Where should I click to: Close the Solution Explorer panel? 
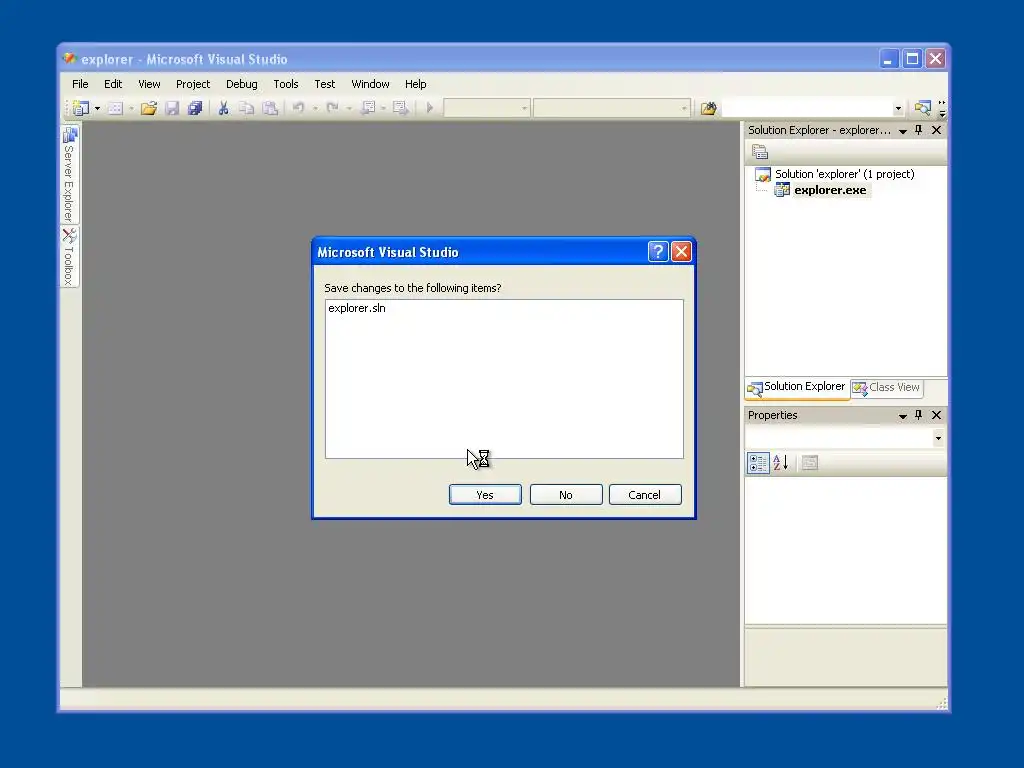click(x=936, y=130)
